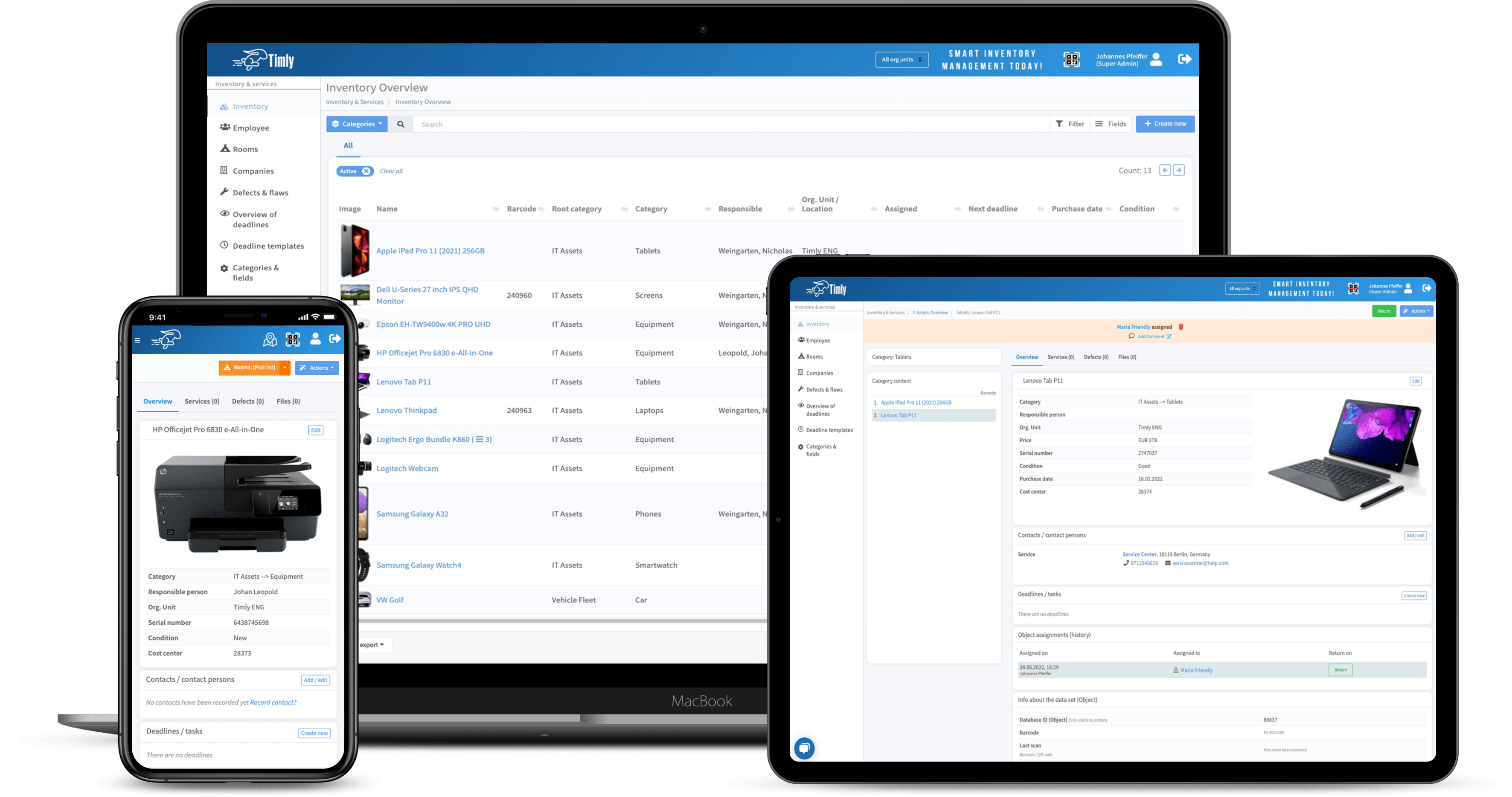Click the logout icon on tablet header
The width and height of the screenshot is (1512, 797).
coord(1426,288)
